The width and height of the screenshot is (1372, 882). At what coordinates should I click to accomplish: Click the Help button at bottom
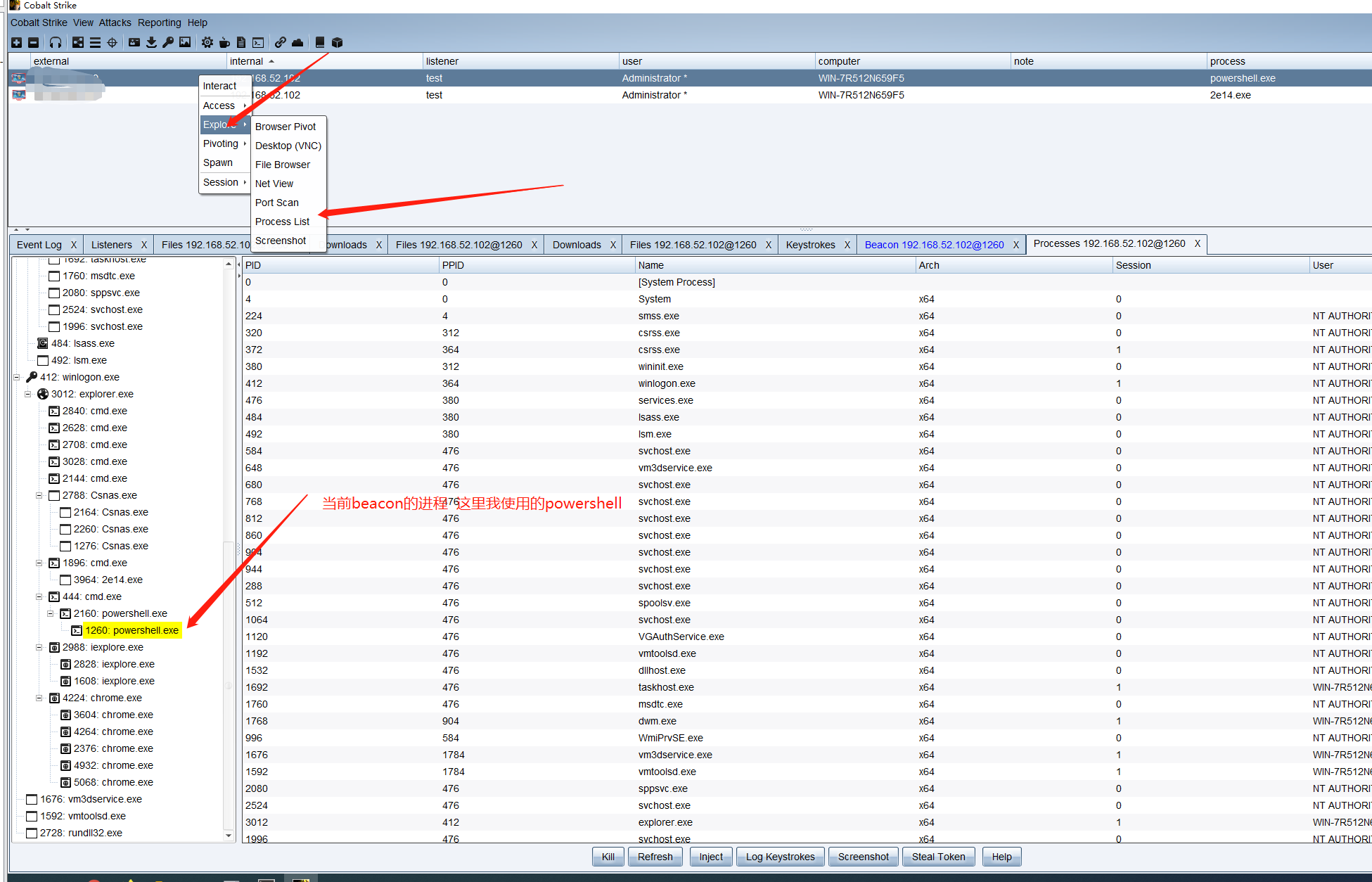pyautogui.click(x=1002, y=857)
